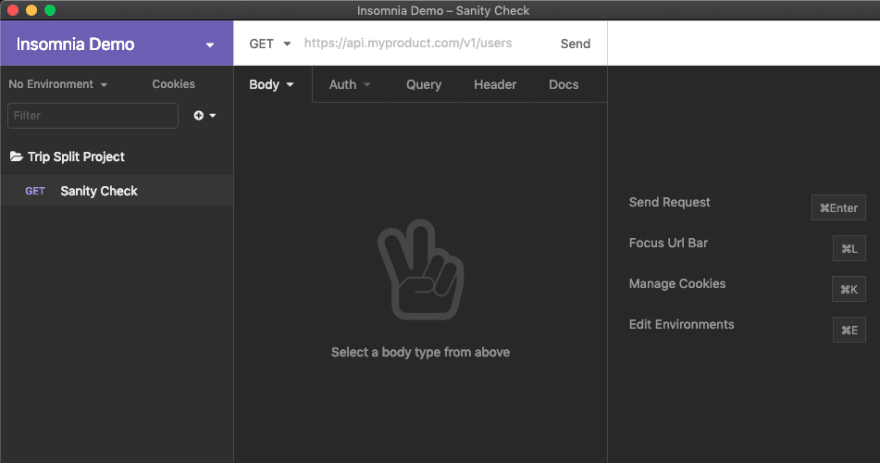Click the Focus Url Bar hint text
Viewport: 880px width, 463px height.
668,243
